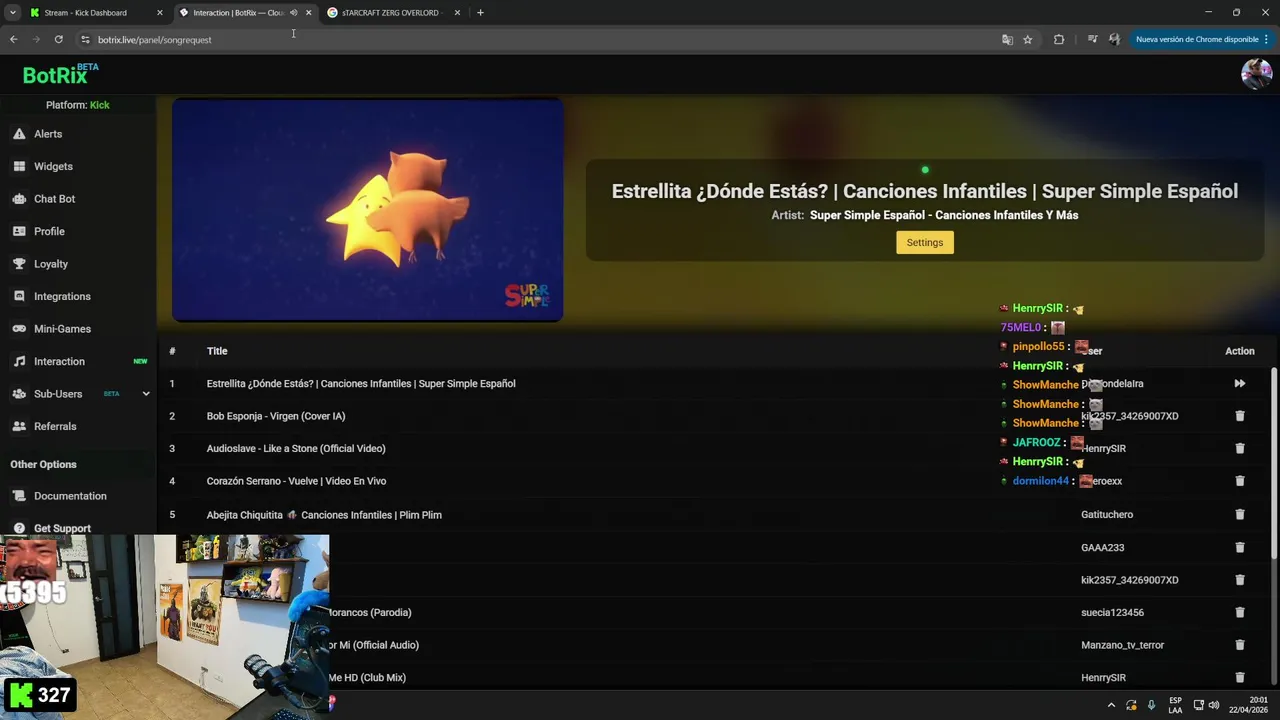View site information icon in address bar
Screen dimensions: 1280x720
click(85, 39)
